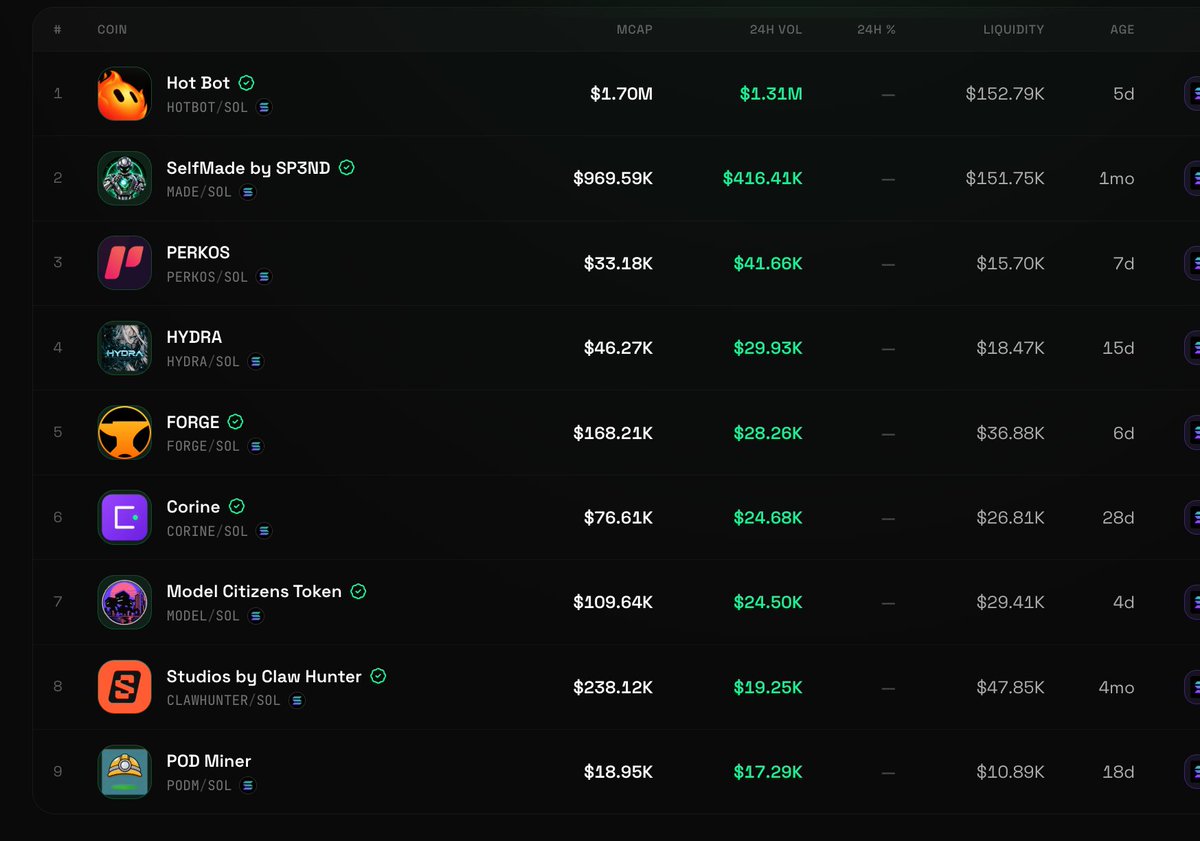Click the $17.29K 24H volume value
Viewport: 1200px width, 841px height.
point(768,772)
